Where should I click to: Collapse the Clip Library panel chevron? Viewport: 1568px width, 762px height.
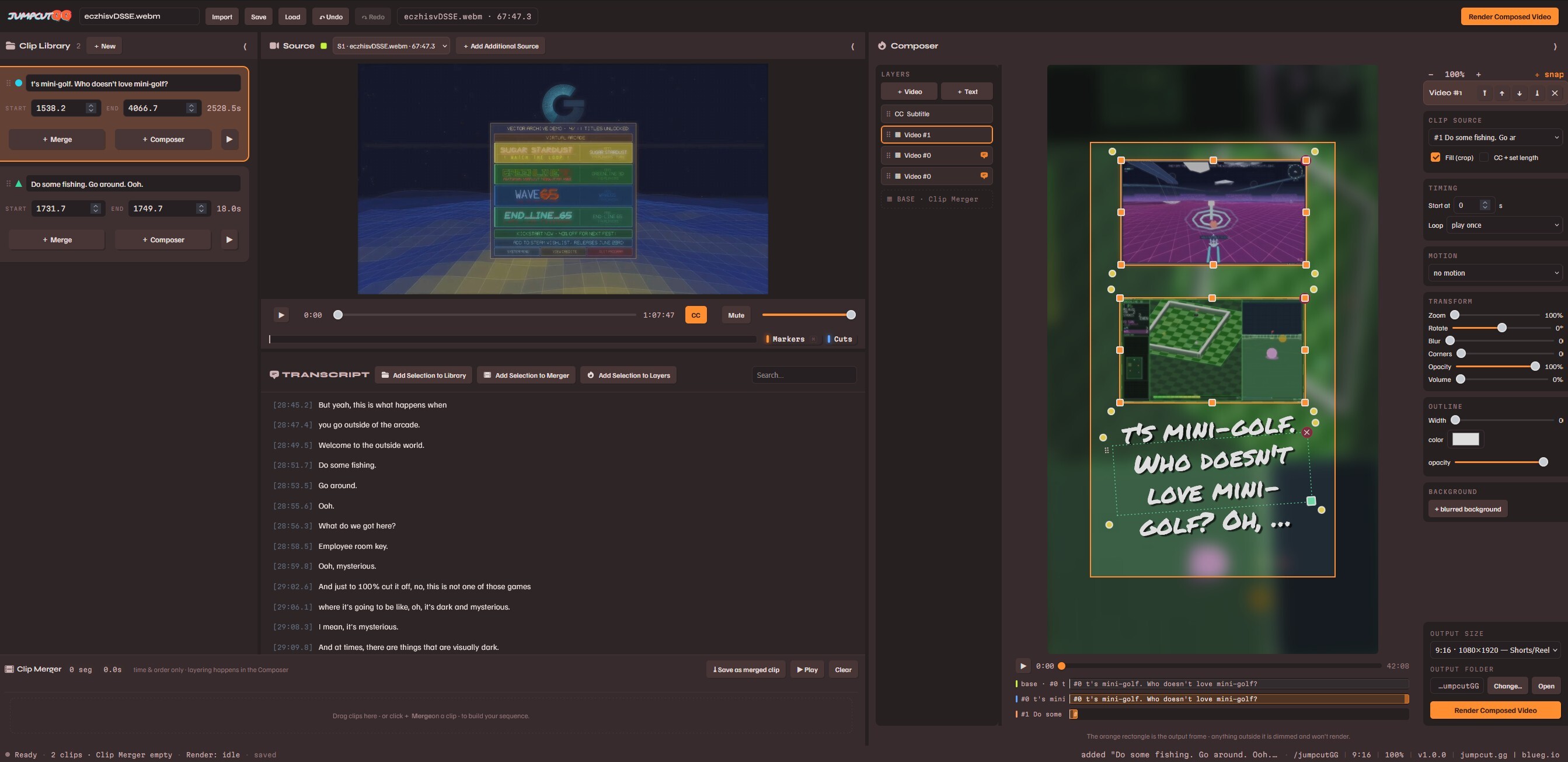(245, 46)
